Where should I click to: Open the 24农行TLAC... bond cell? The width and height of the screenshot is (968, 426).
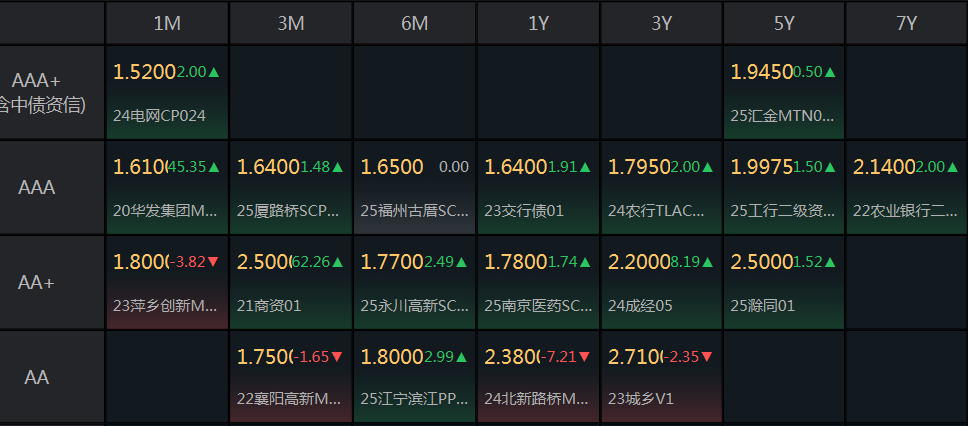pos(661,188)
